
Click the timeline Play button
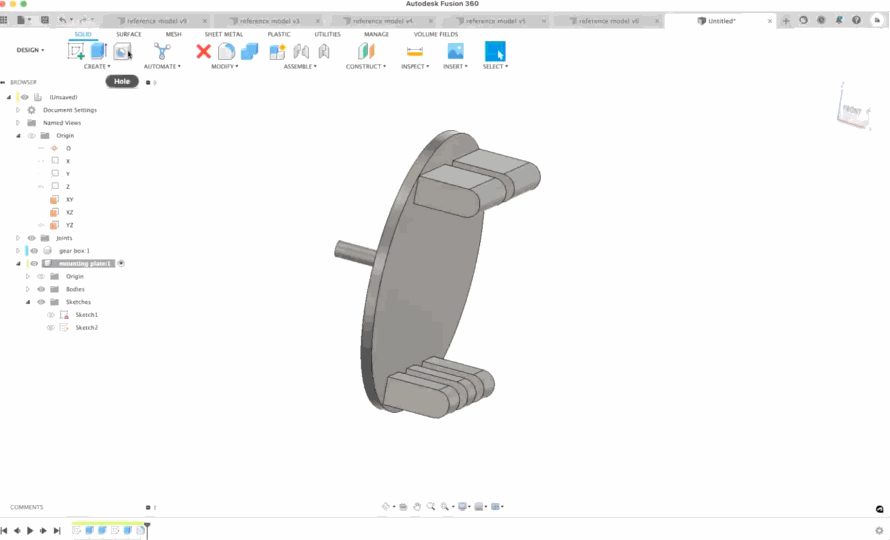[x=30, y=530]
